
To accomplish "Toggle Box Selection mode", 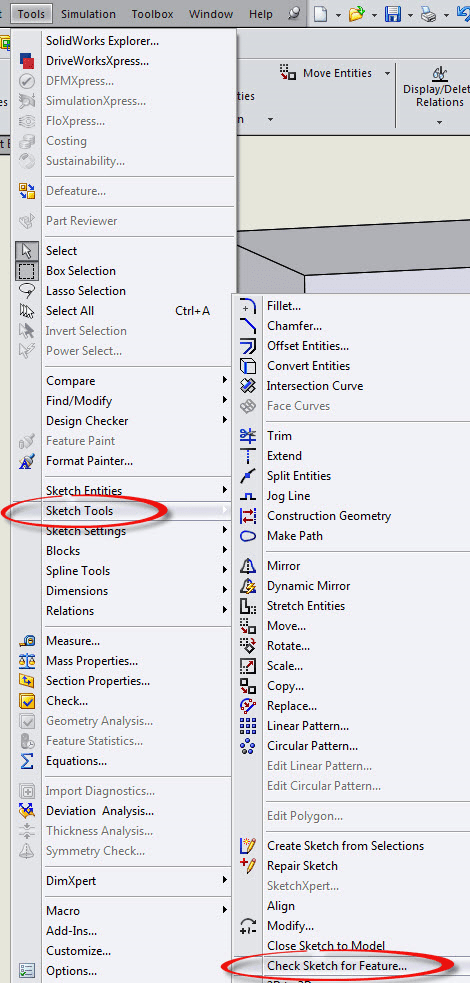I will click(28, 271).
